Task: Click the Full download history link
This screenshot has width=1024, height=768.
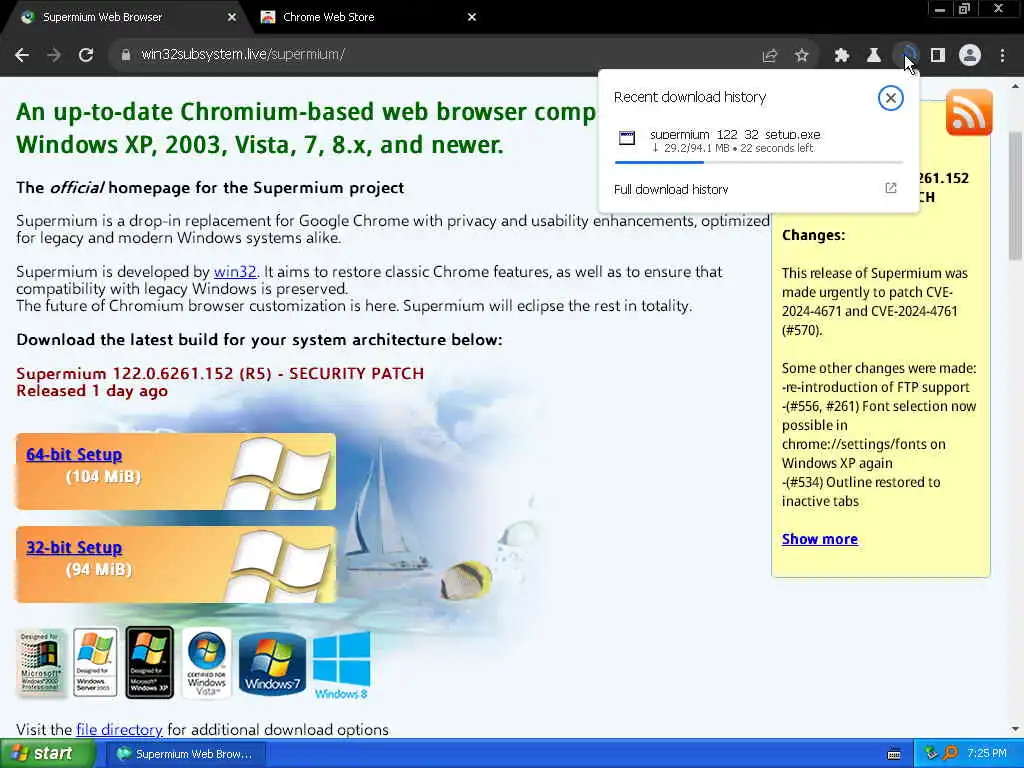Action: point(671,189)
